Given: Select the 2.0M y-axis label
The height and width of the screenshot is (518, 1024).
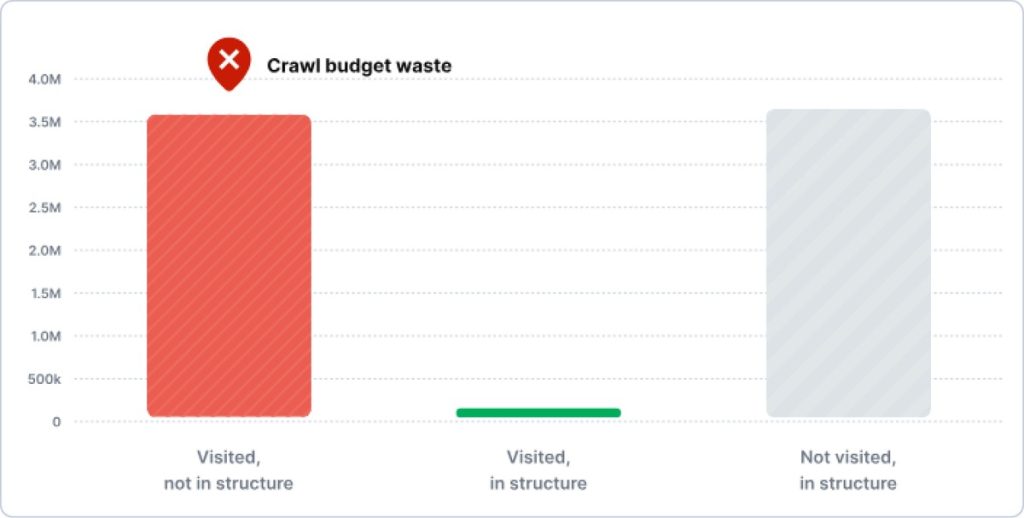Looking at the screenshot, I should (x=44, y=250).
